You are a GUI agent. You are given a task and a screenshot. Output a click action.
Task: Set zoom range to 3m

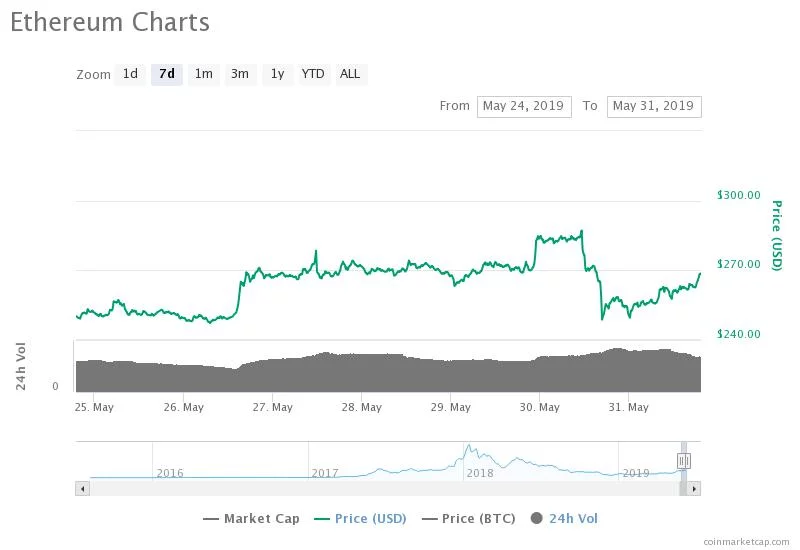click(x=240, y=74)
